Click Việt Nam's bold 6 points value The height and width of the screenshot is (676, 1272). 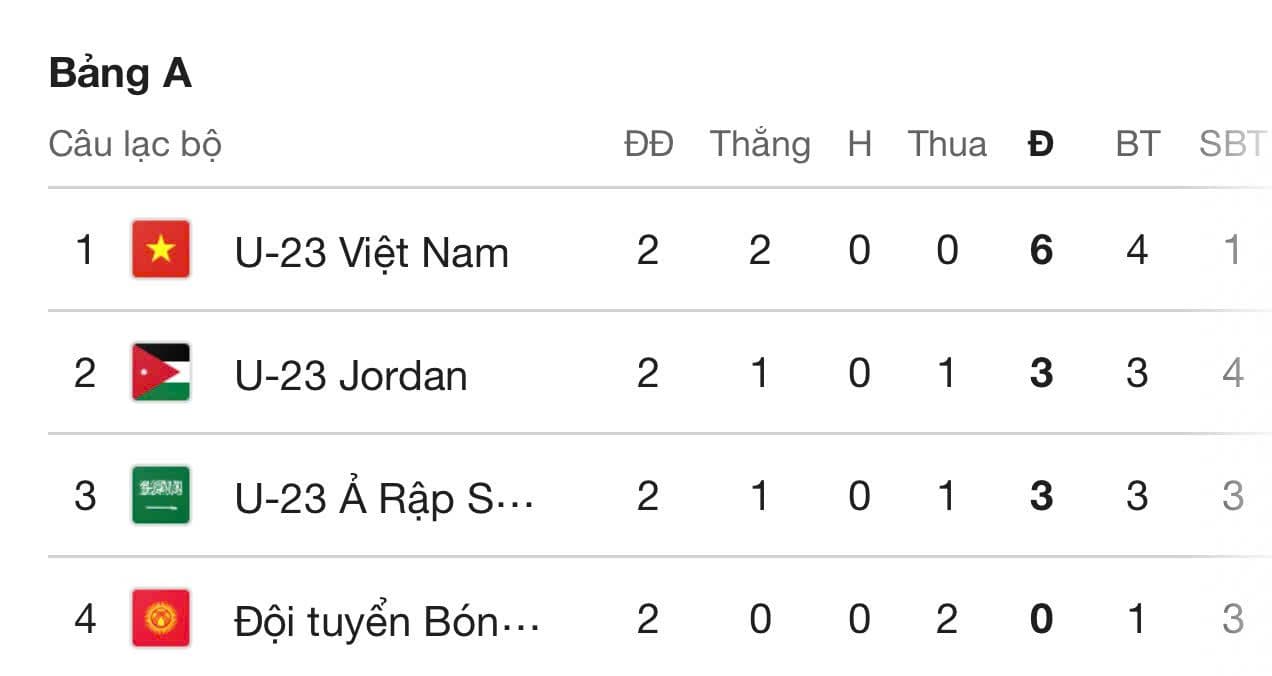pyautogui.click(x=1041, y=250)
